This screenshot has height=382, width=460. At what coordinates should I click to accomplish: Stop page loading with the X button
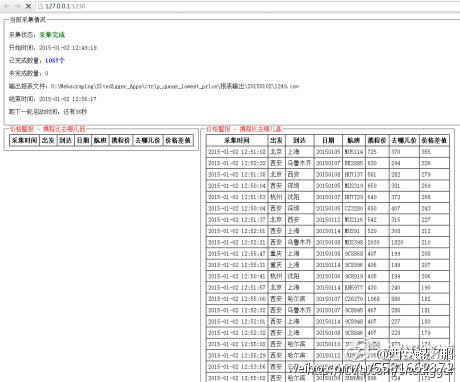28,6
